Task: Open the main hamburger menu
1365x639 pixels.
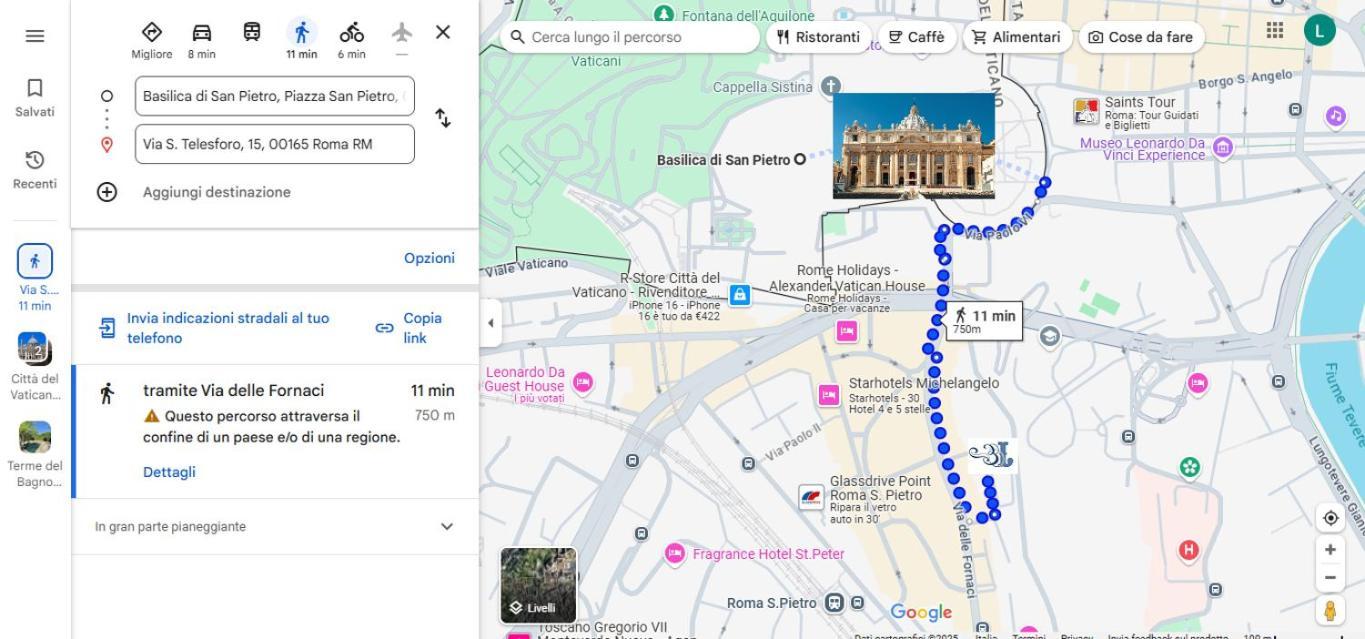Action: click(x=35, y=36)
